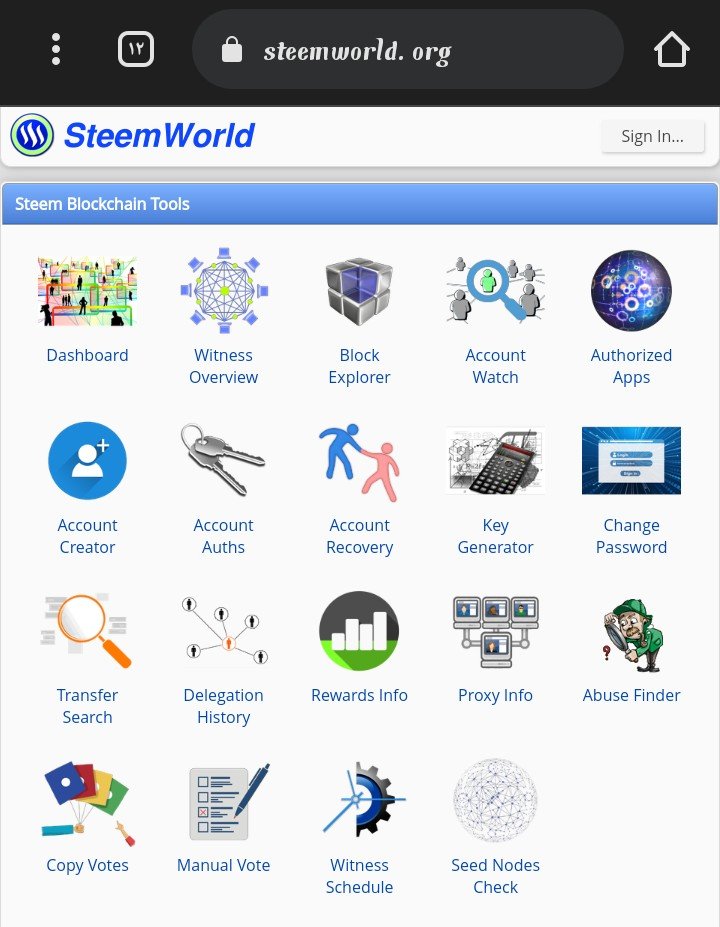Open the Account Auths keys icon
Viewport: 720px width, 927px height.
(x=223, y=459)
